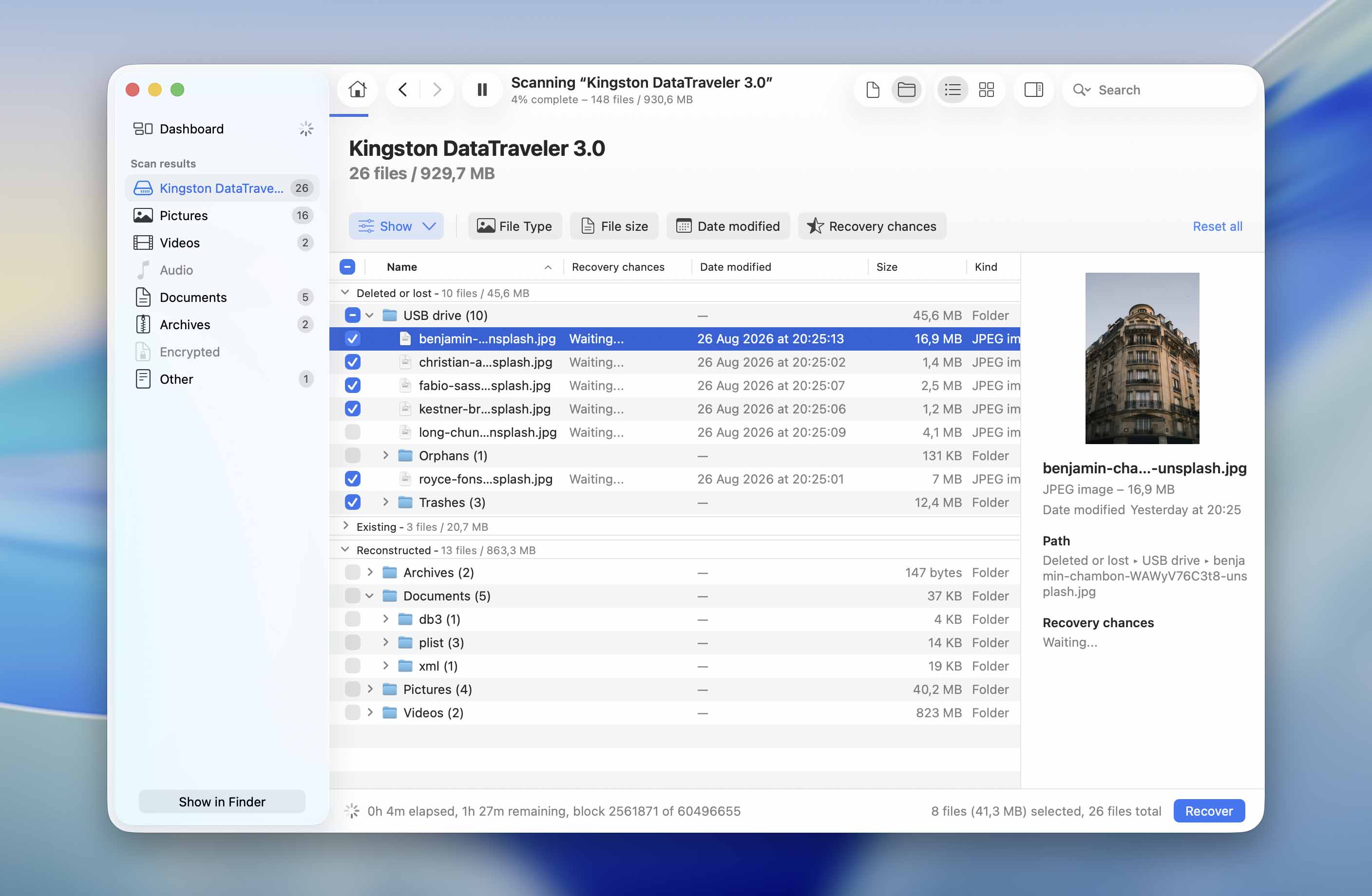The image size is (1372, 896).
Task: Uncheck fabio-sass...splash.jpg checkbox
Action: pyautogui.click(x=352, y=385)
